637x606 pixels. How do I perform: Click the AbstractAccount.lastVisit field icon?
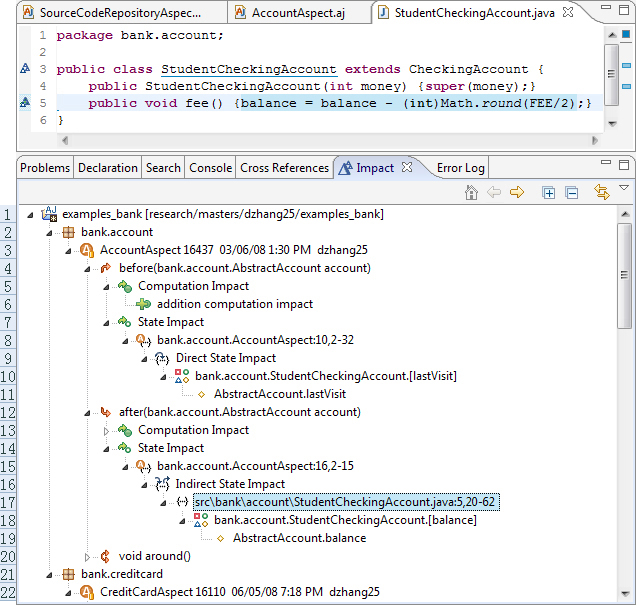point(202,394)
